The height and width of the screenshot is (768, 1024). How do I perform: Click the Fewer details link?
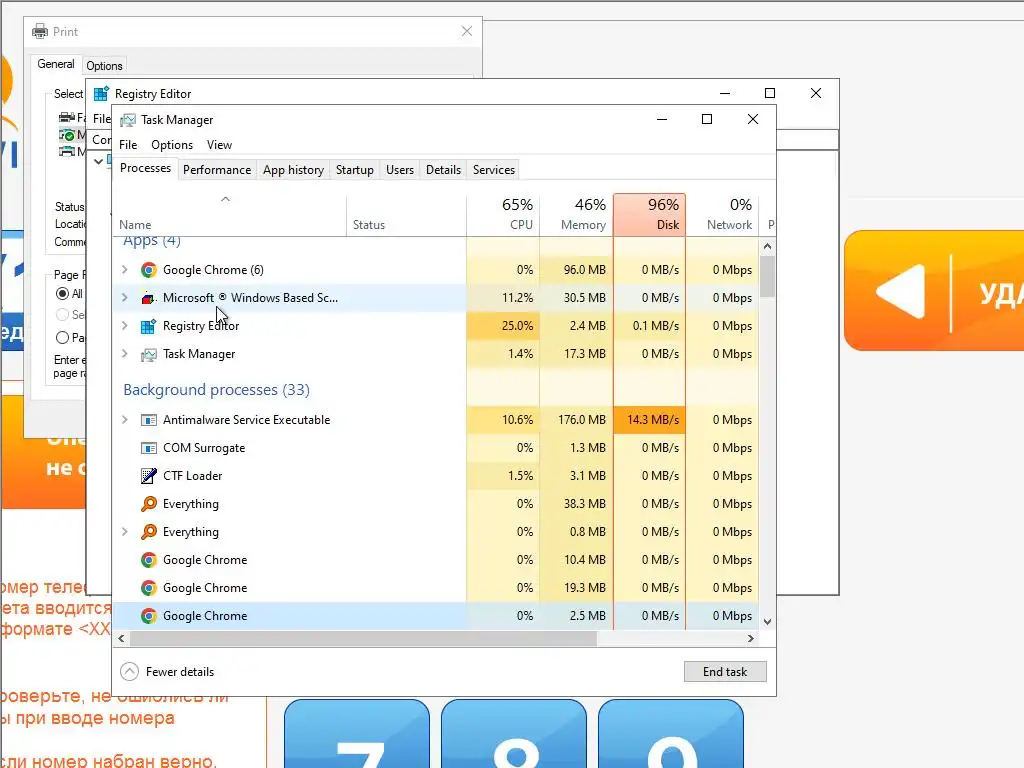click(180, 672)
